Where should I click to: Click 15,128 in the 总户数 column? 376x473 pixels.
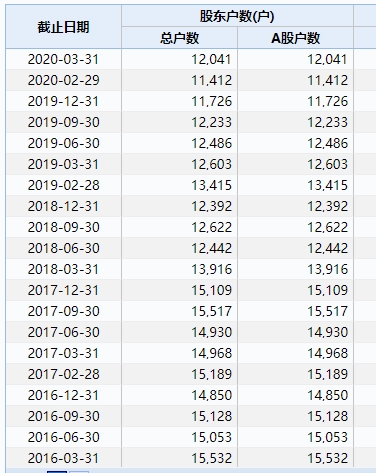211,416
